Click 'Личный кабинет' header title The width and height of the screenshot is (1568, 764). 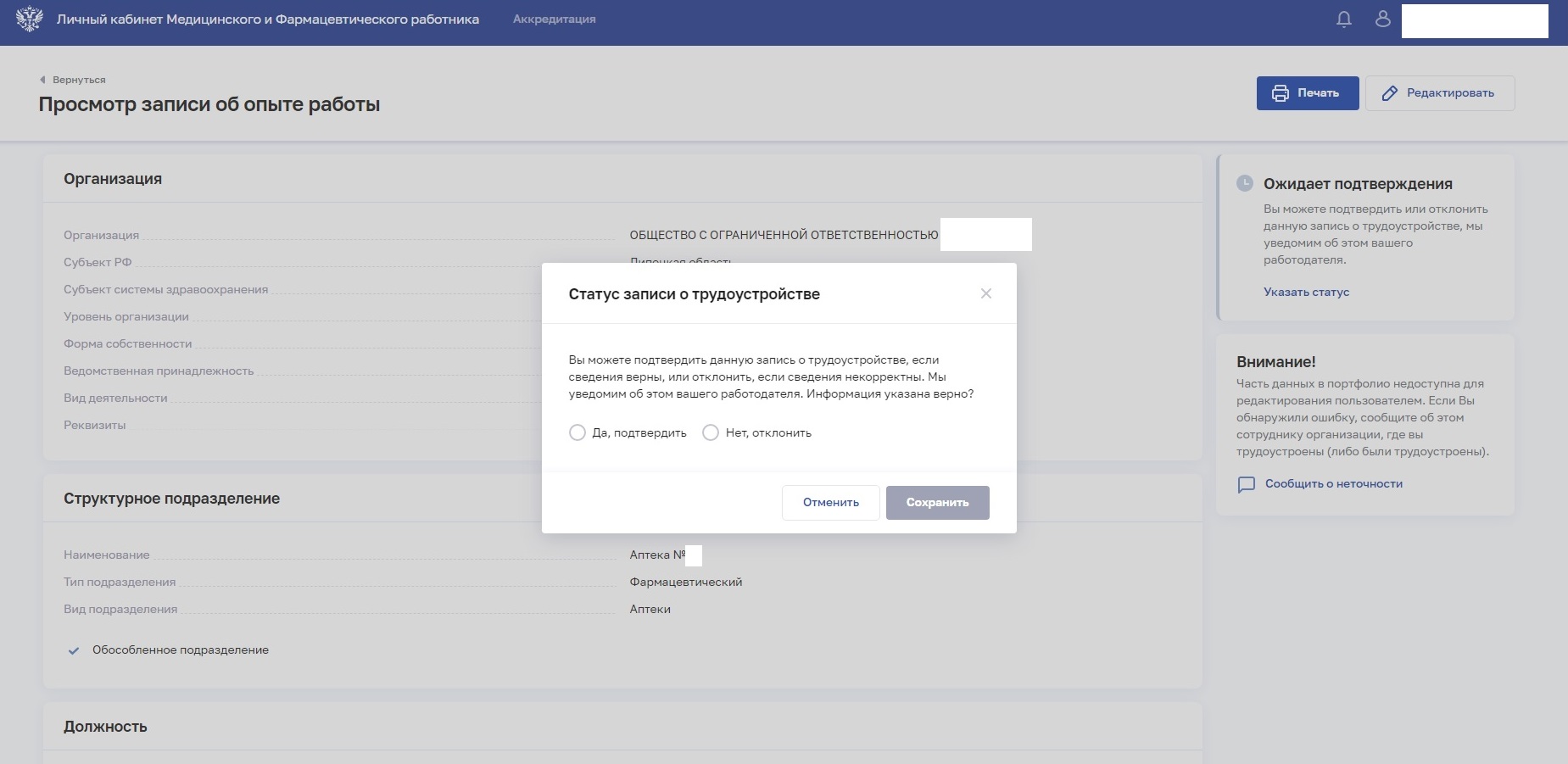click(x=267, y=19)
